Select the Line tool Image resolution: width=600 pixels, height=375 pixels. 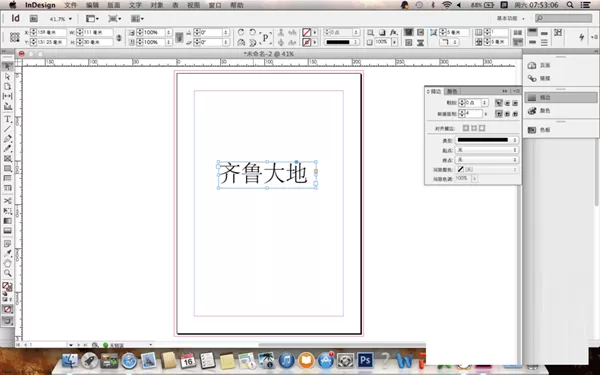pos(7,129)
